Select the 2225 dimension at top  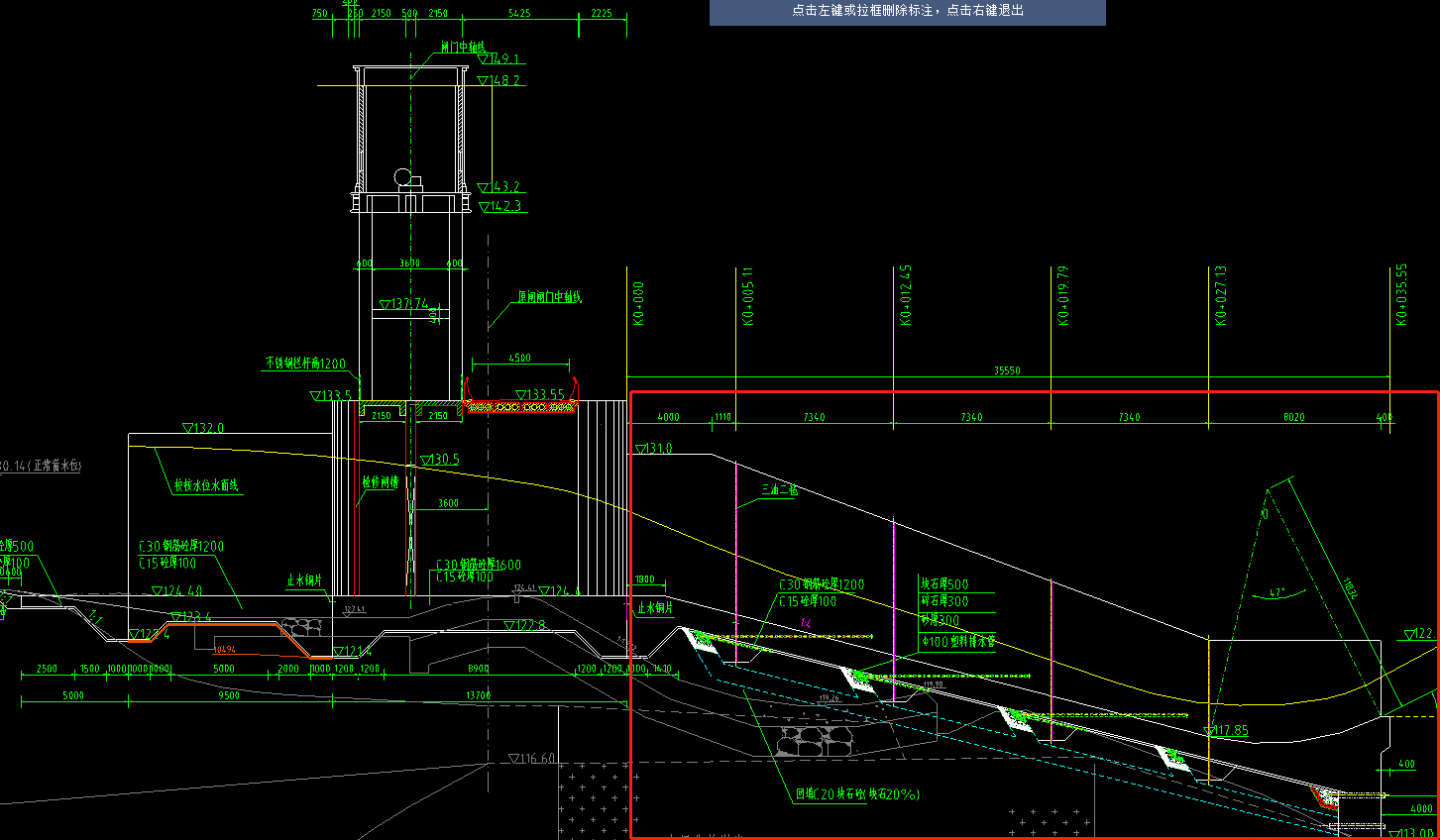point(601,14)
